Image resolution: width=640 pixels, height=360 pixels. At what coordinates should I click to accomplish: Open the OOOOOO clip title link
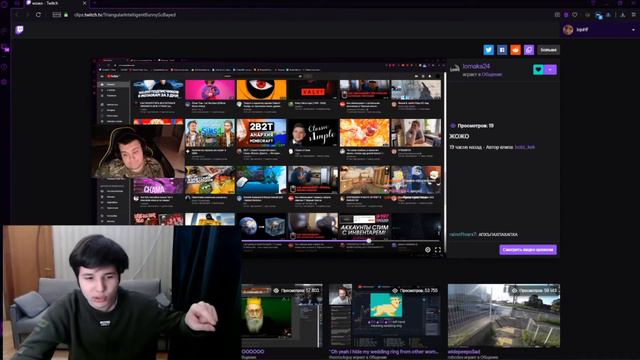(x=253, y=351)
